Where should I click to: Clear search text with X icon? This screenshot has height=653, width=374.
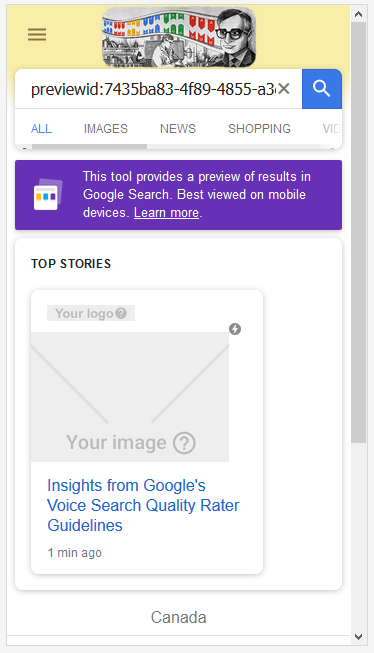click(284, 88)
